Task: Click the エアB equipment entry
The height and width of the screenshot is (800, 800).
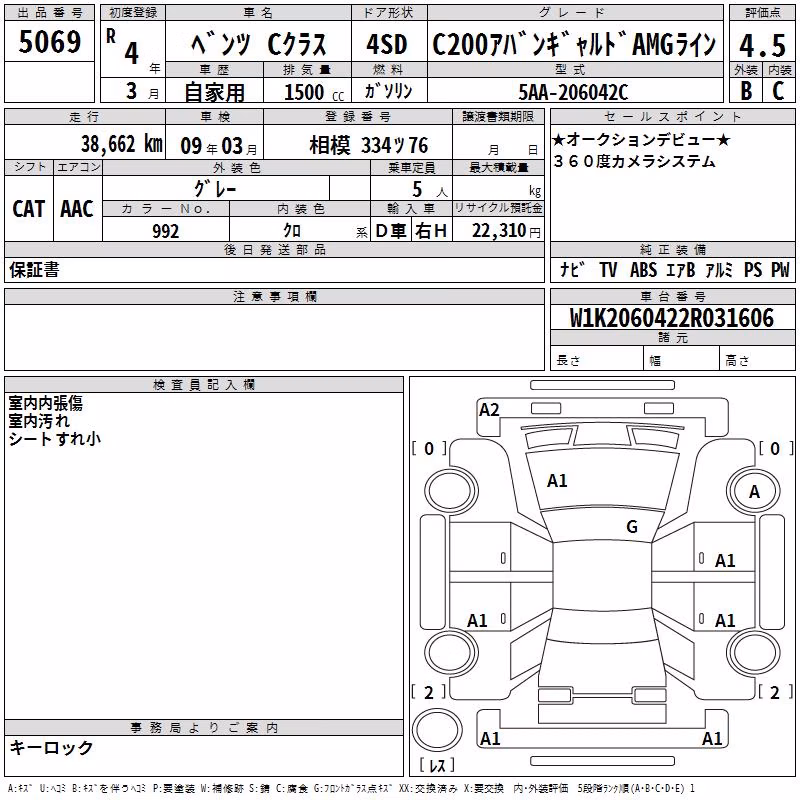Action: (680, 270)
